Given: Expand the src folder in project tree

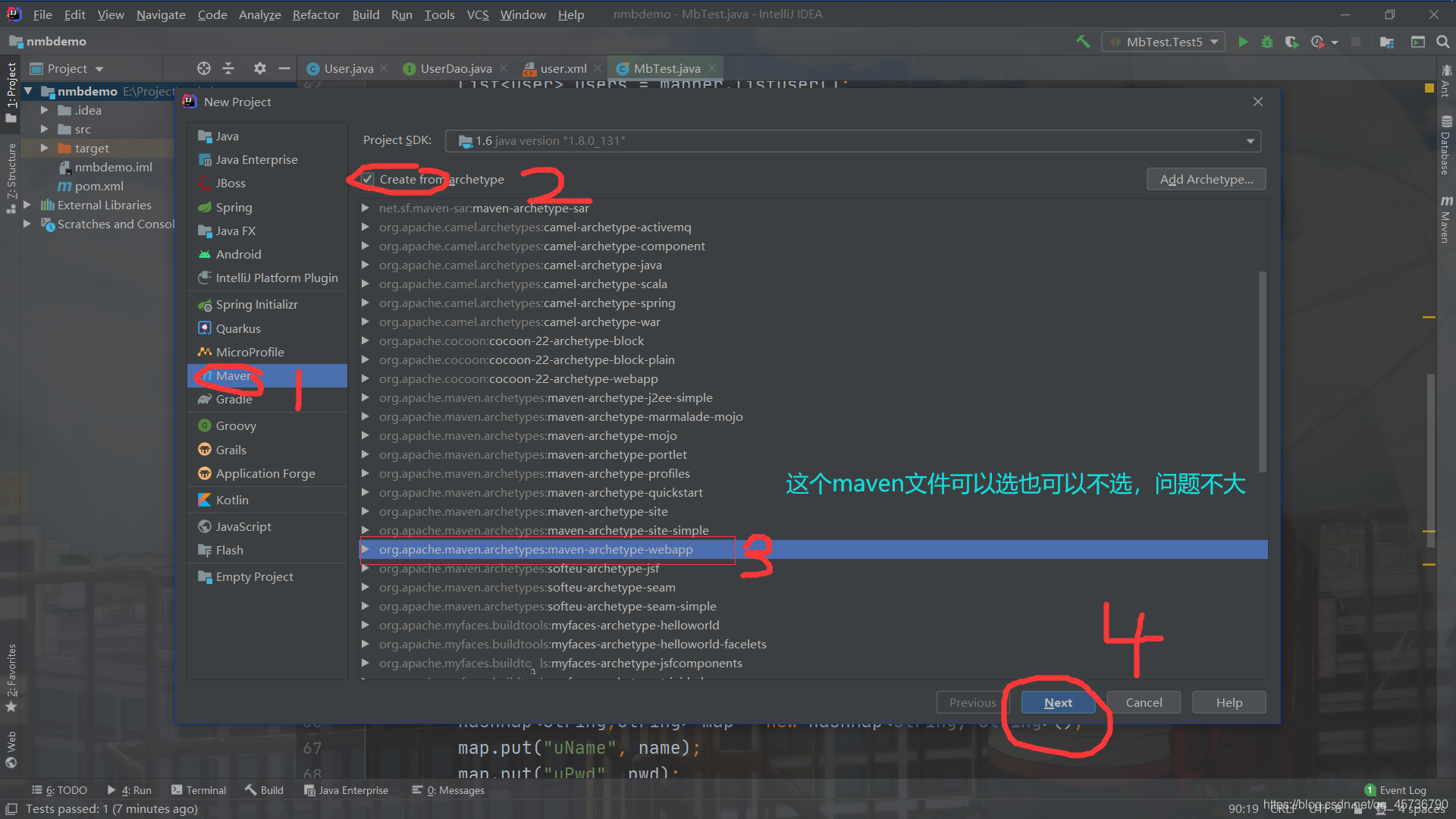Looking at the screenshot, I should [45, 129].
